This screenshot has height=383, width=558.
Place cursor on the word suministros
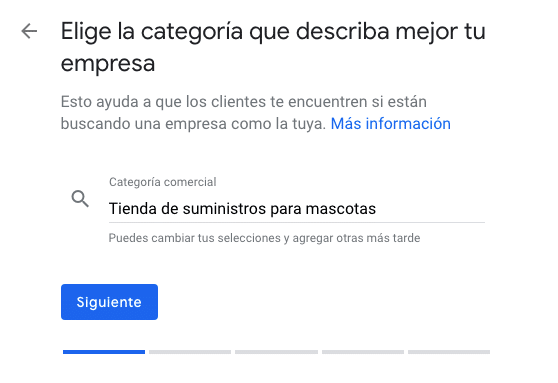(224, 209)
